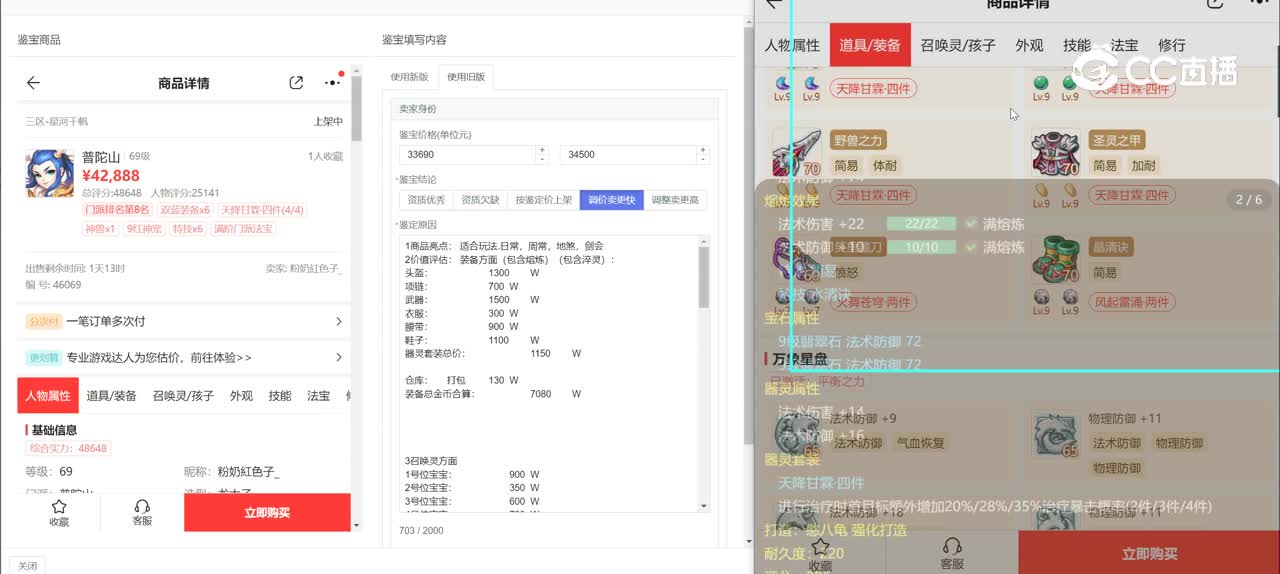Click the 22/22 progress bar

[x=921, y=224]
